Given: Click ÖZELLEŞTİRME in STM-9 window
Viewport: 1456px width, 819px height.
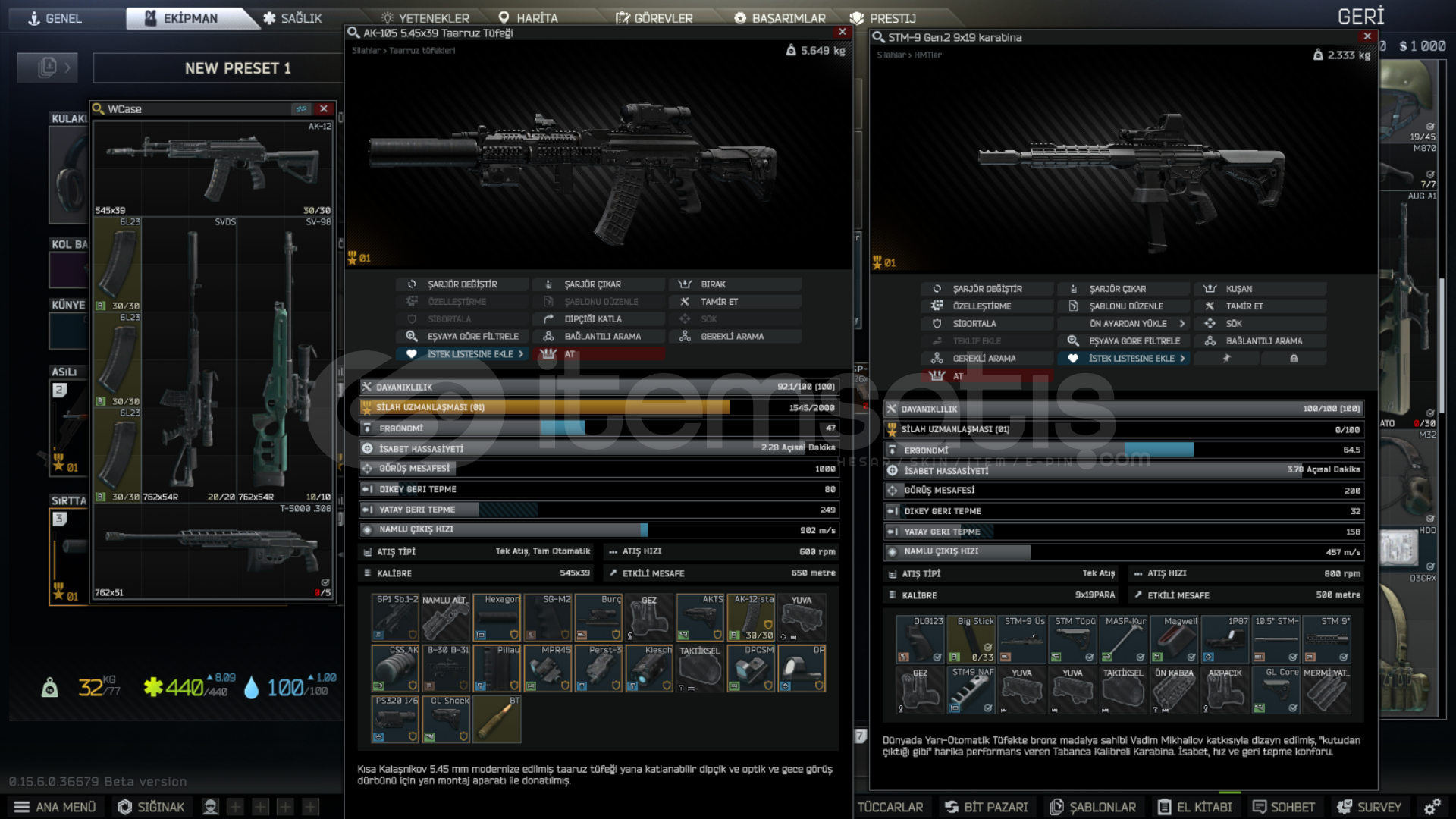Looking at the screenshot, I should (987, 306).
